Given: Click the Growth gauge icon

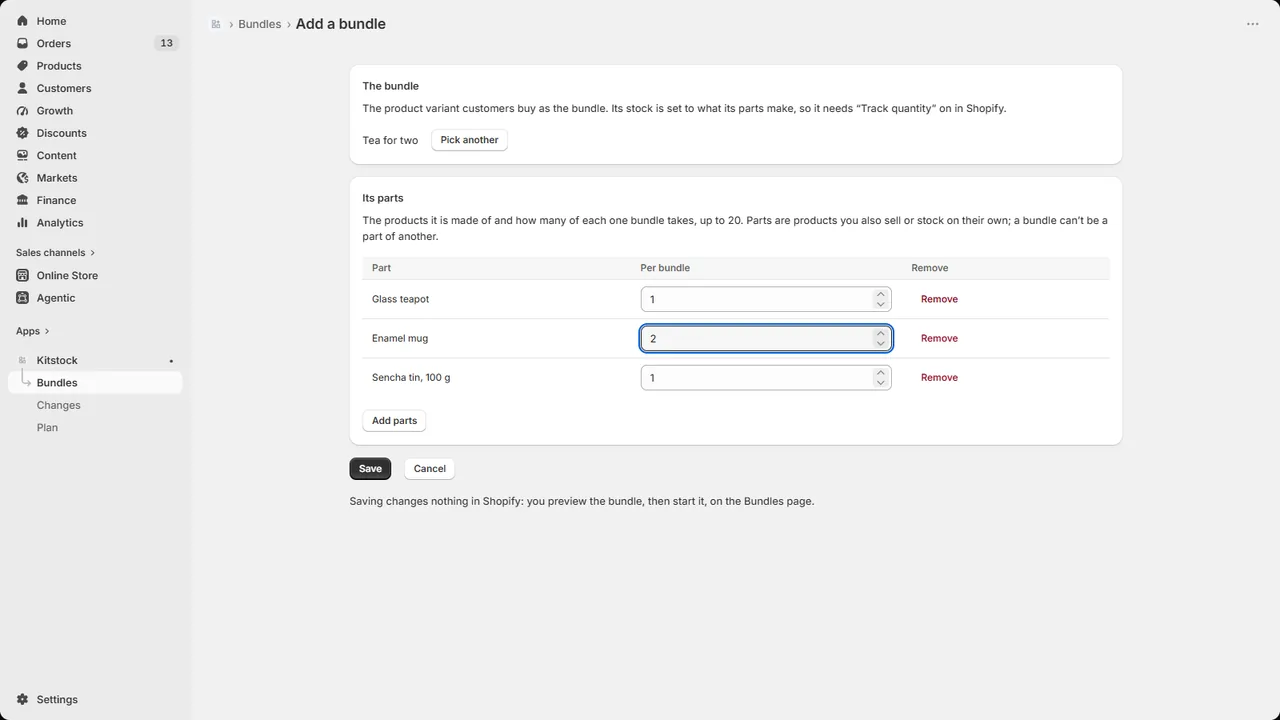Looking at the screenshot, I should click(22, 111).
